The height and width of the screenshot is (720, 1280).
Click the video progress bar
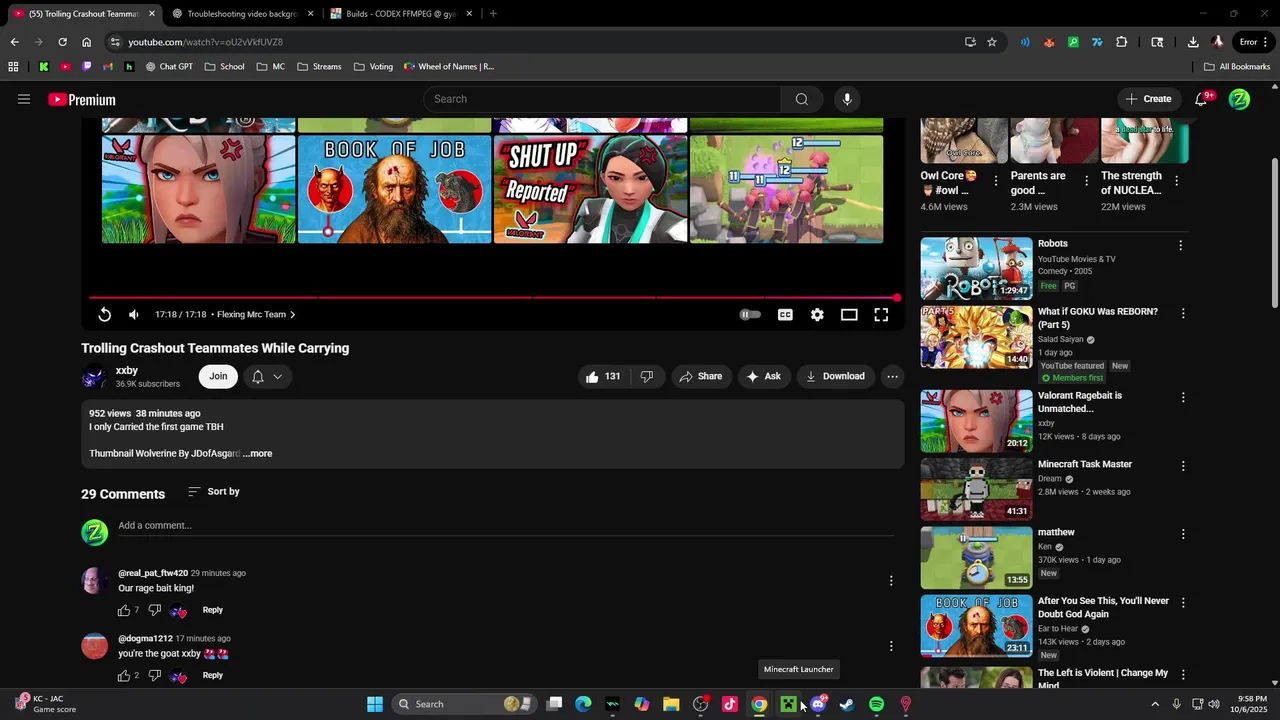click(493, 297)
